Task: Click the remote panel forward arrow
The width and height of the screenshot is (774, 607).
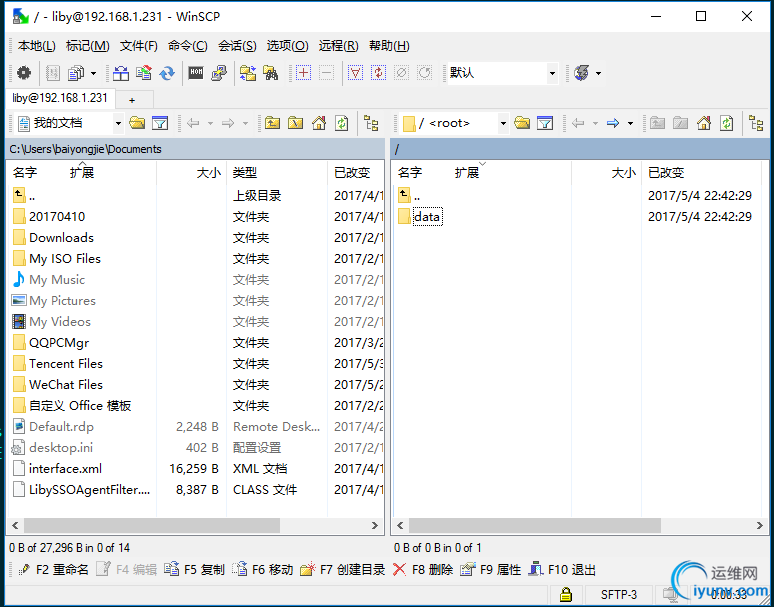Action: 613,123
